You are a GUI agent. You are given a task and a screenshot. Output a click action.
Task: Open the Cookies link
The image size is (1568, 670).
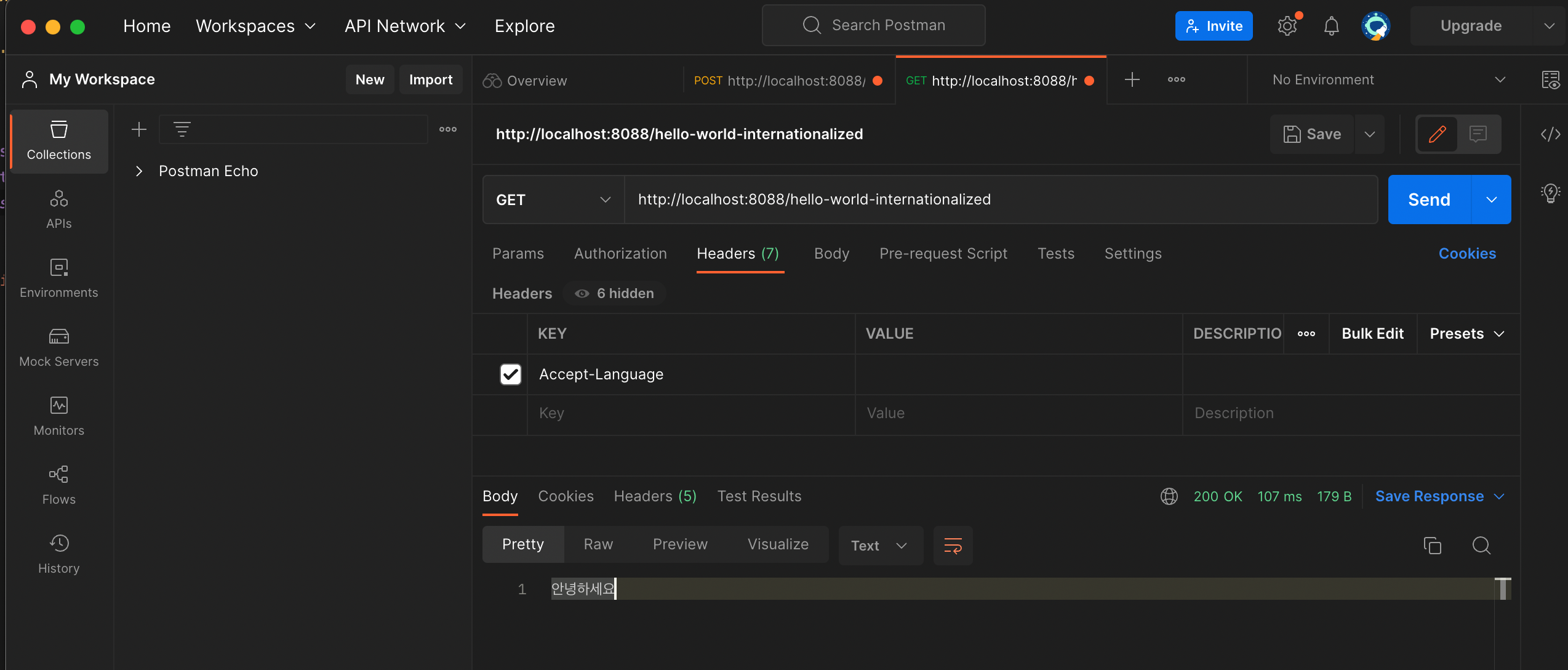pos(1467,254)
